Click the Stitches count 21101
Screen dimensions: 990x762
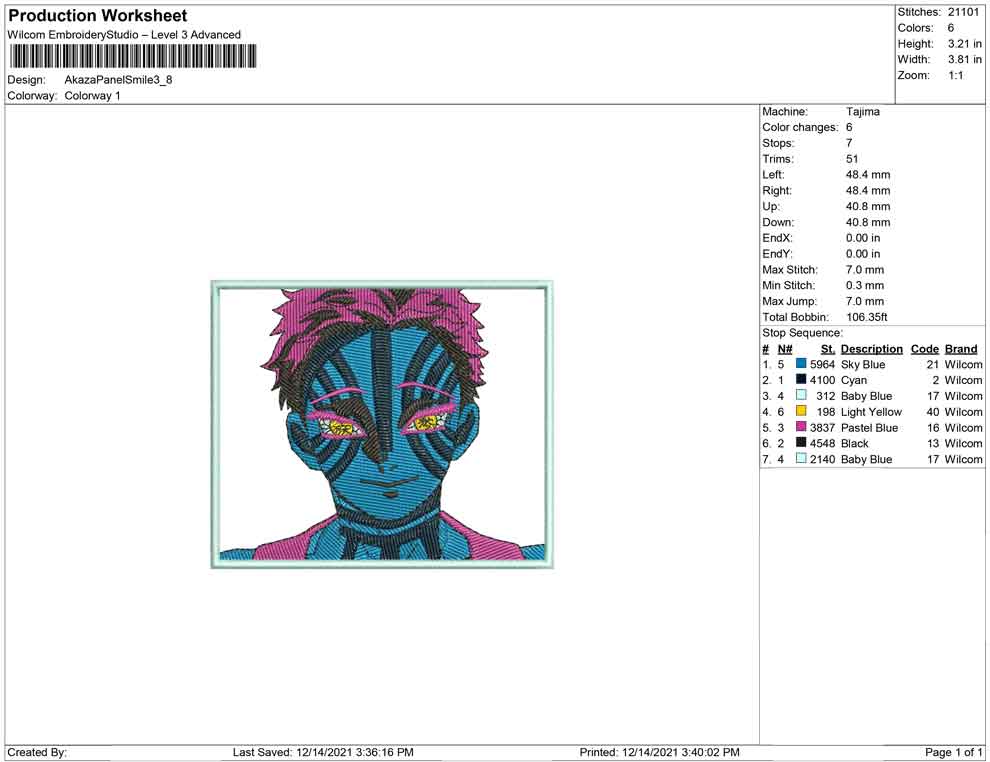[963, 12]
